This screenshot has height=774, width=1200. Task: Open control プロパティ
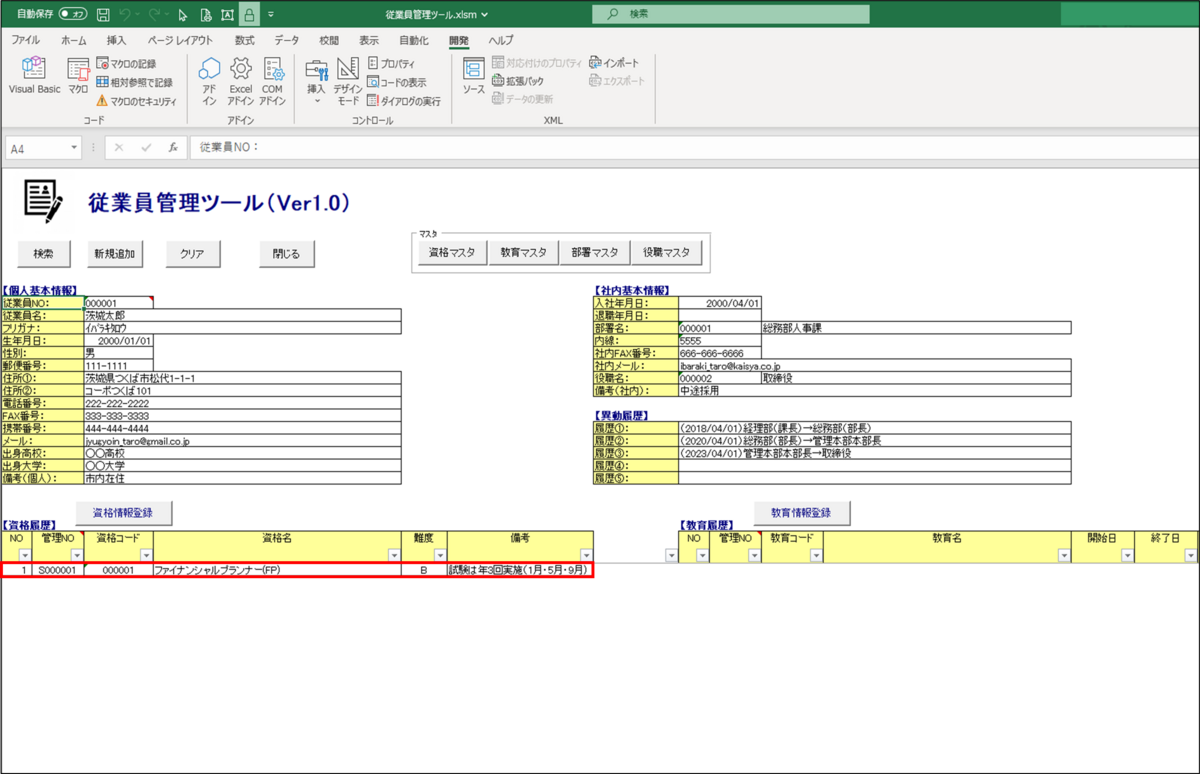pos(391,64)
